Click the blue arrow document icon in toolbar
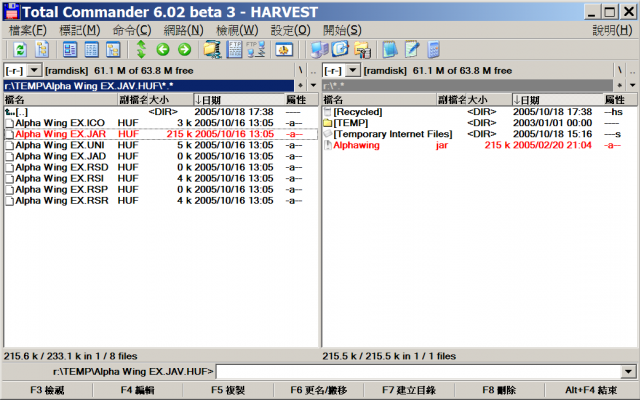 tap(340, 50)
